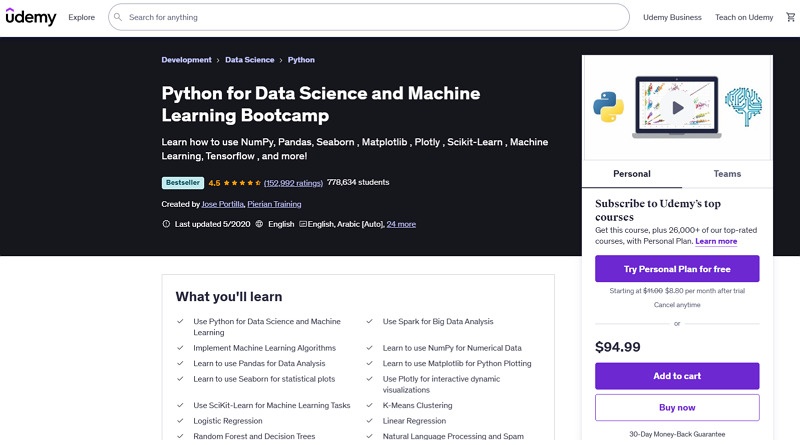The image size is (800, 445).
Task: Click 'Cancel anytime' text
Action: coord(677,305)
